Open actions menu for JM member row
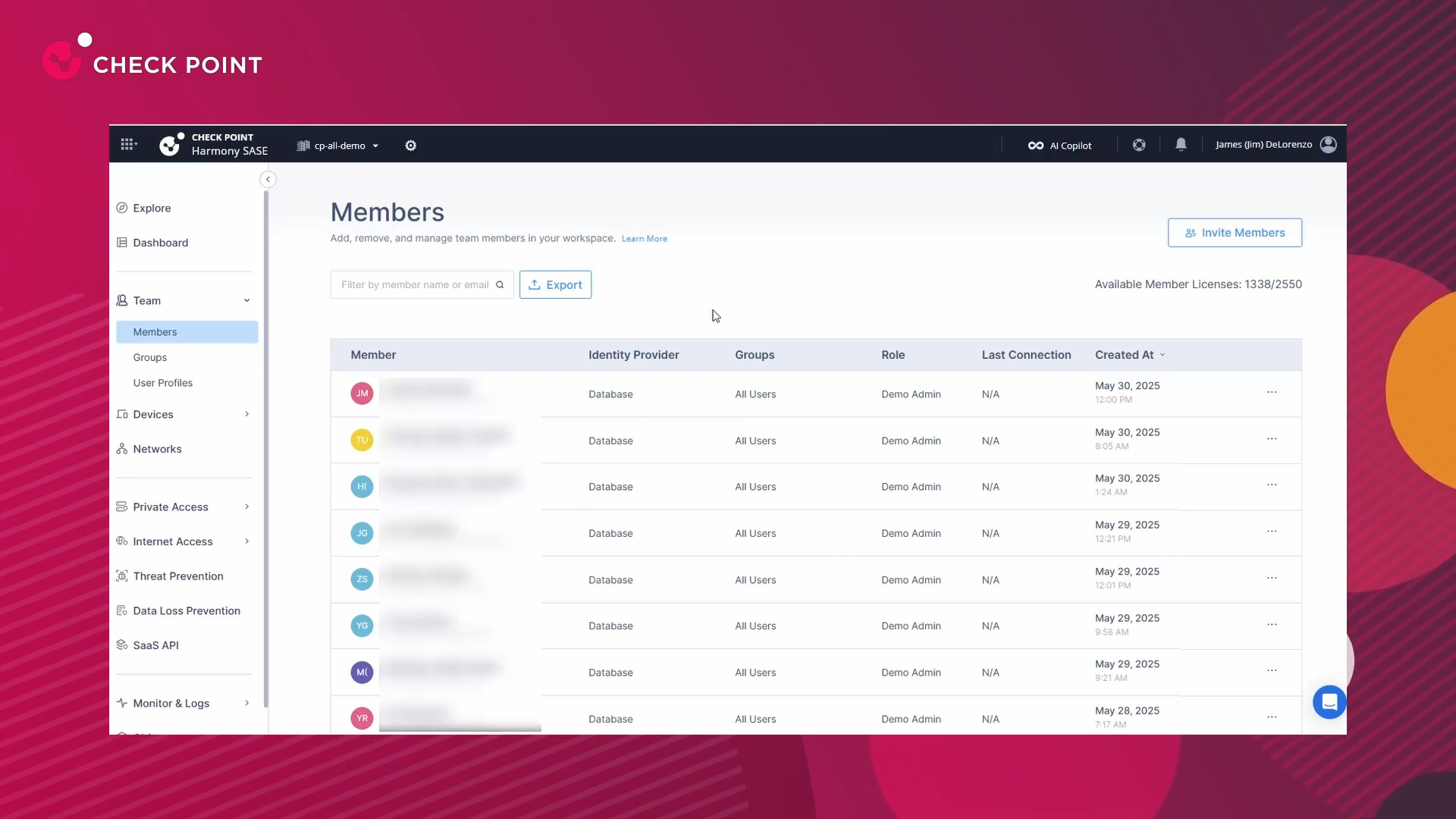Image resolution: width=1456 pixels, height=819 pixels. click(x=1272, y=392)
